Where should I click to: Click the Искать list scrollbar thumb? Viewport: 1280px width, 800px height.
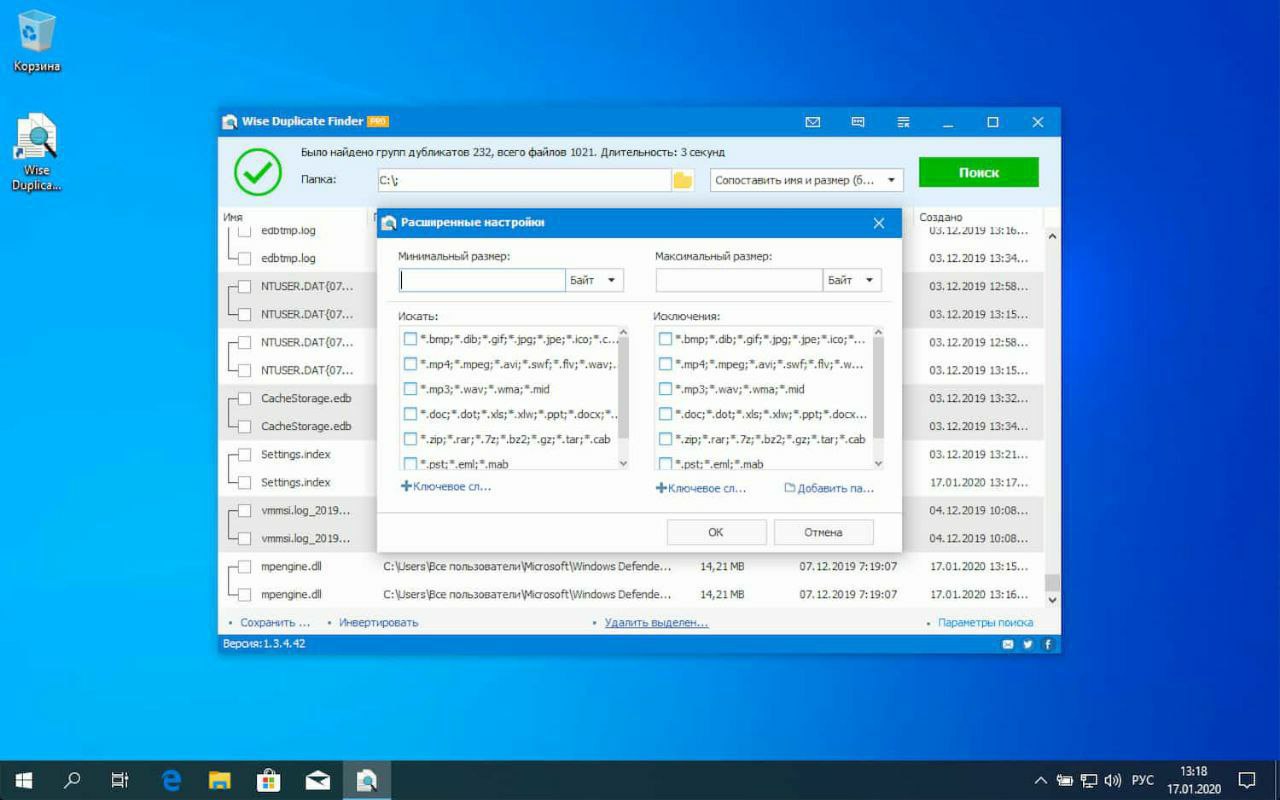623,388
